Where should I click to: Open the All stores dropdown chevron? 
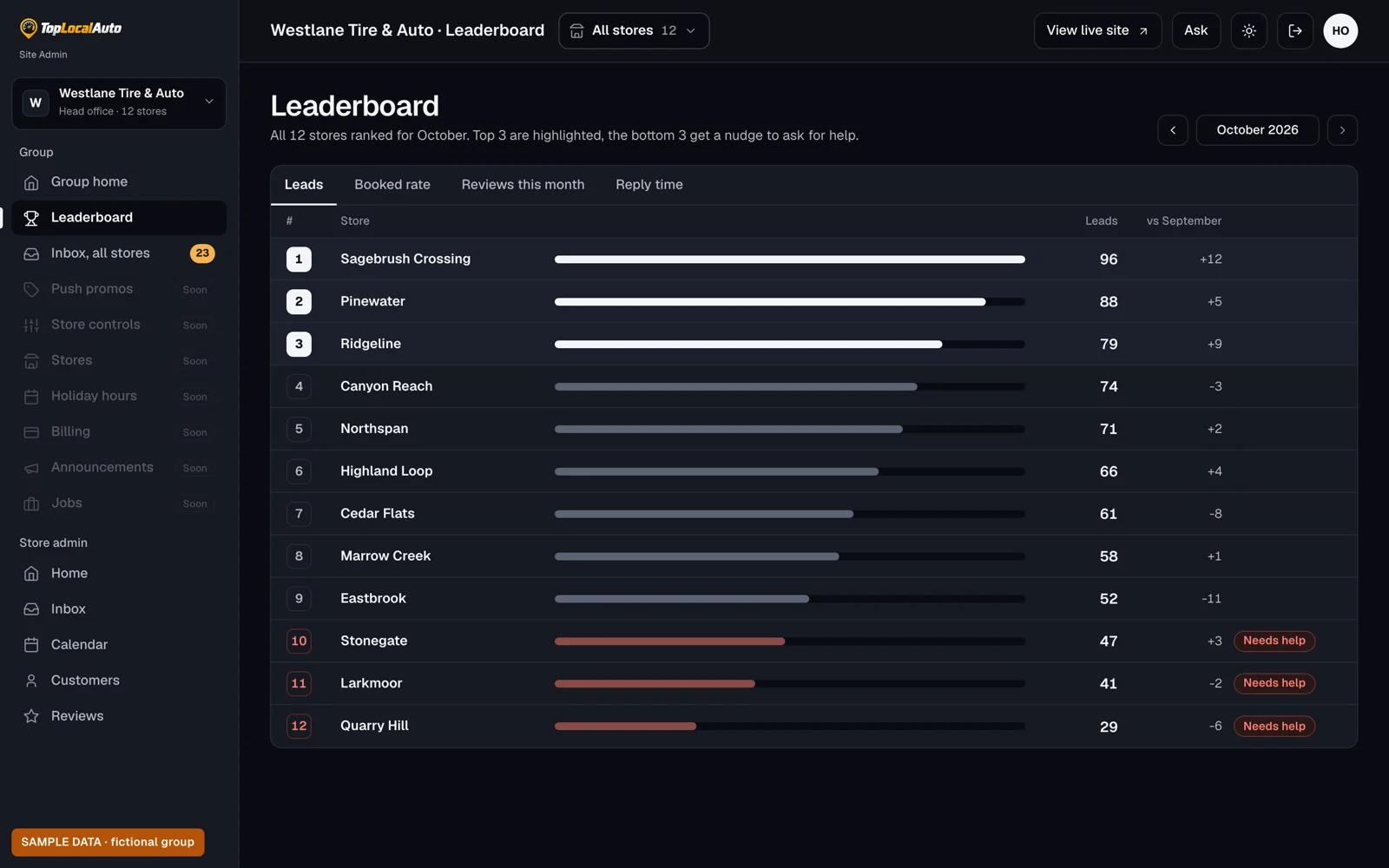pyautogui.click(x=691, y=31)
